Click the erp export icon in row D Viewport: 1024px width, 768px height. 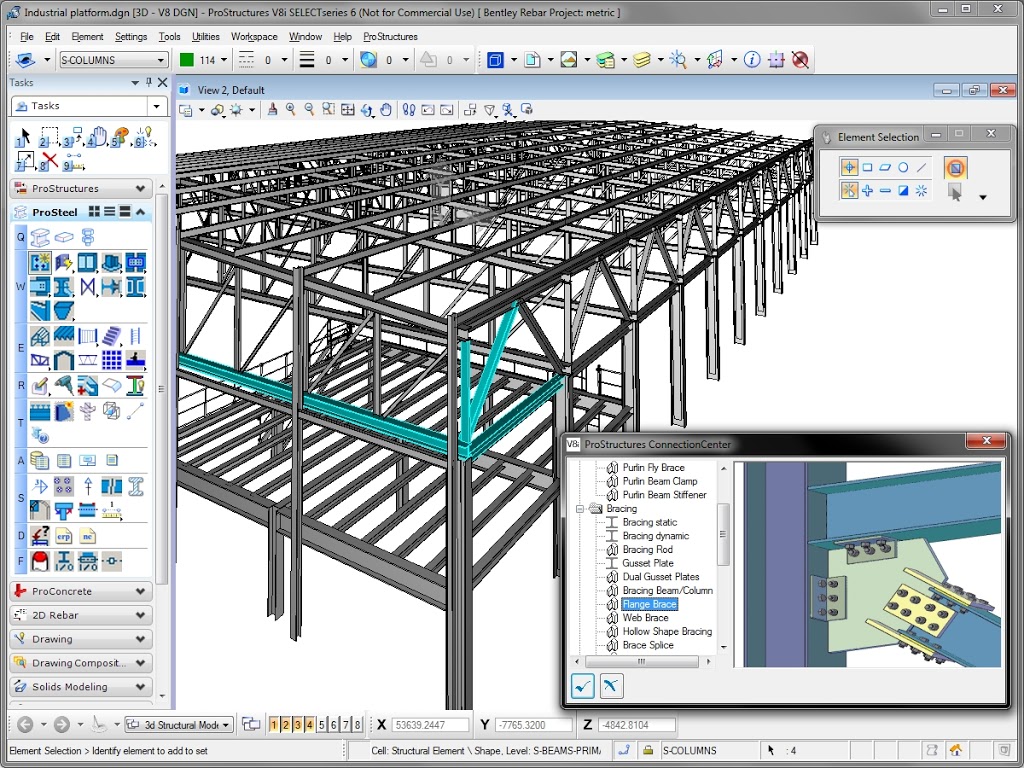(x=63, y=536)
